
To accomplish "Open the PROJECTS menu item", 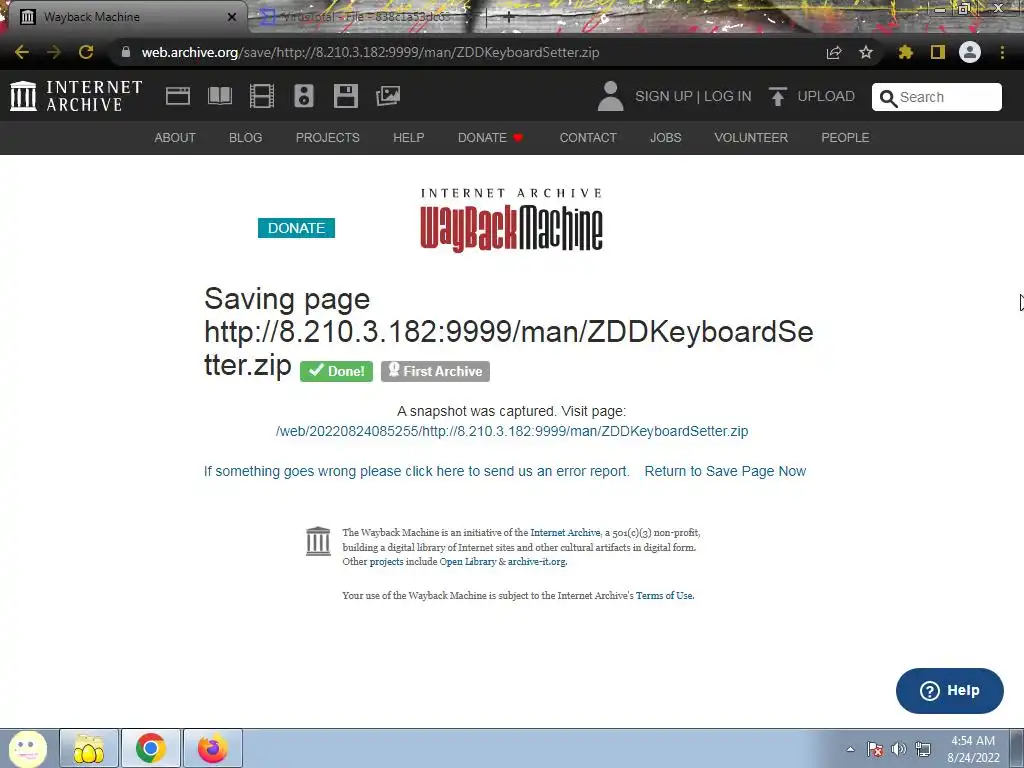I will point(328,138).
